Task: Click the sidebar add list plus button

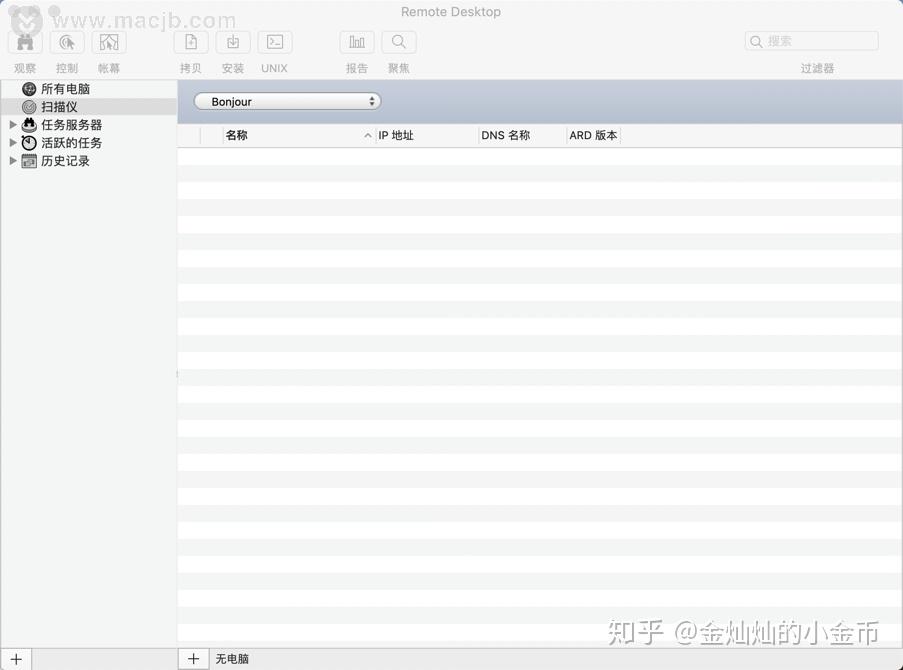Action: 16,660
